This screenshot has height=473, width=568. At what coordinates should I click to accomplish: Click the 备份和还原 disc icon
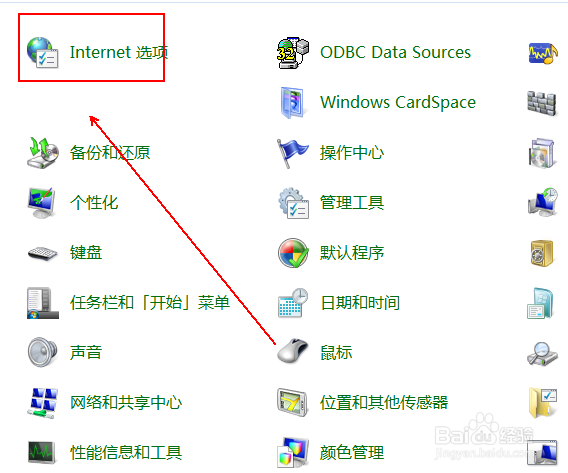(x=43, y=152)
